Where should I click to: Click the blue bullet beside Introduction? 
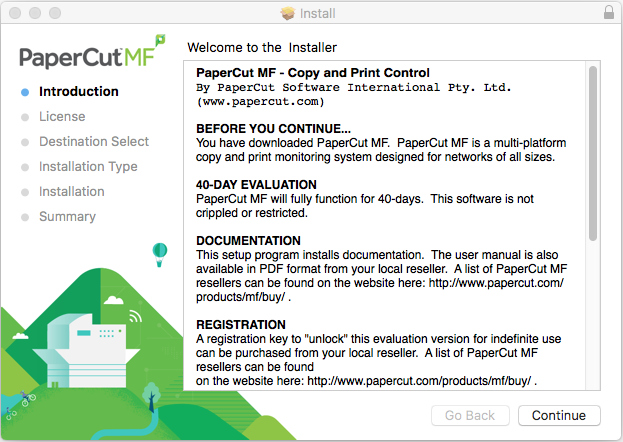point(25,92)
